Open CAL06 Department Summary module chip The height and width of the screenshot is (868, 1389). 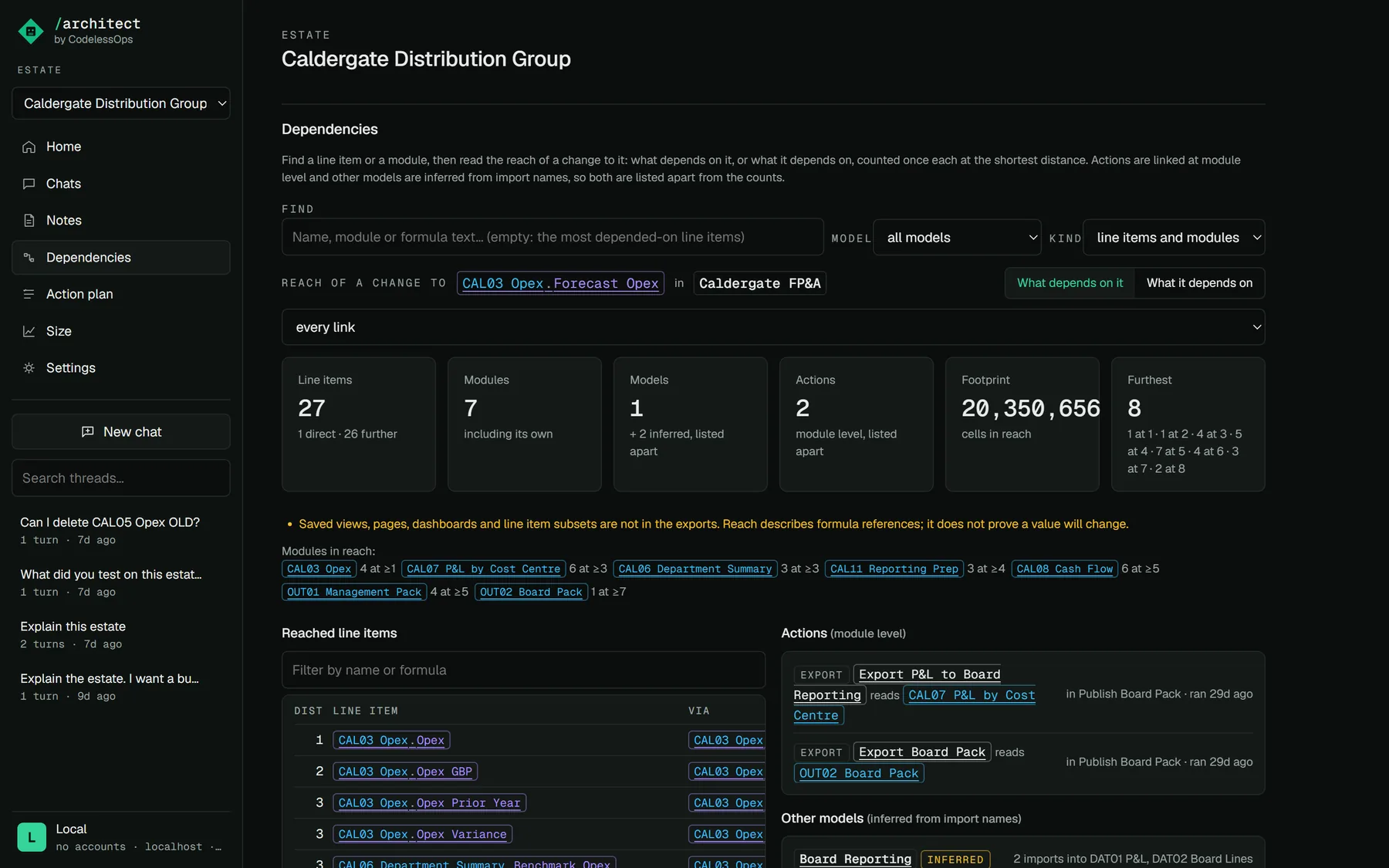click(695, 569)
